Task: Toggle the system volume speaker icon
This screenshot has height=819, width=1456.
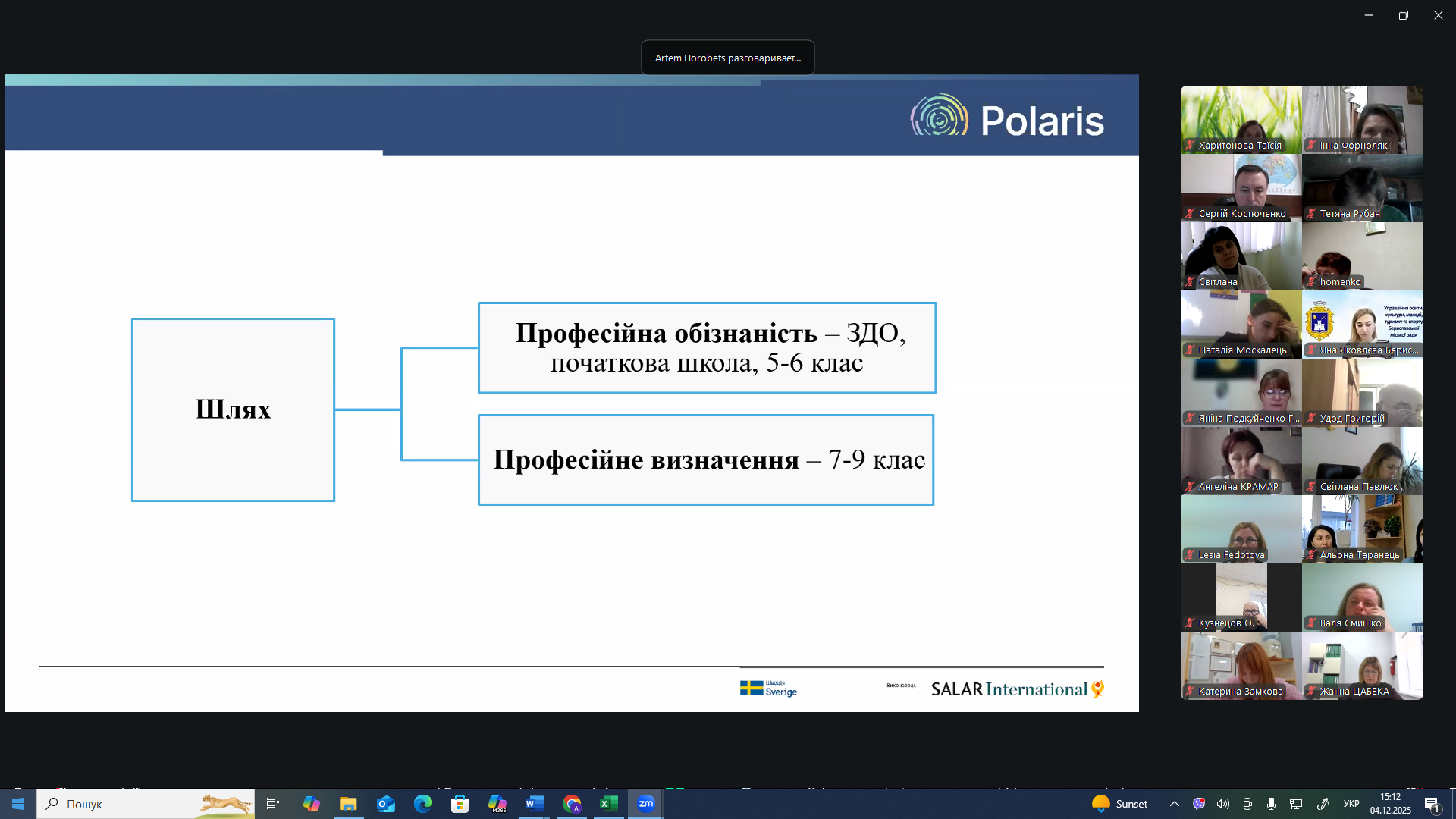Action: click(x=1223, y=804)
